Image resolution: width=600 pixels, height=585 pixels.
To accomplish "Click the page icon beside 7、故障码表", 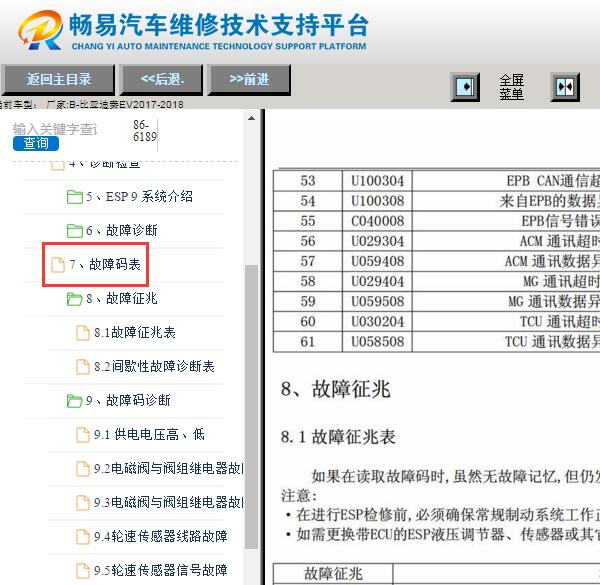I will [58, 265].
